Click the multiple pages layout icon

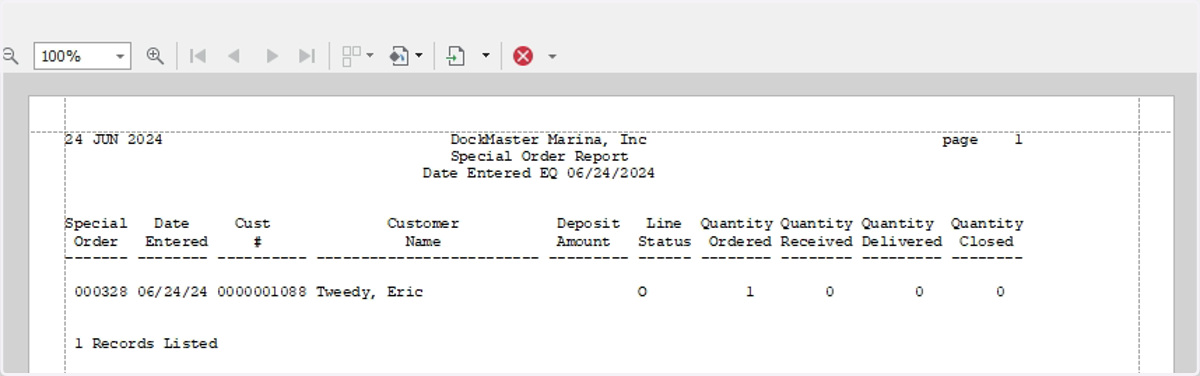click(x=351, y=56)
